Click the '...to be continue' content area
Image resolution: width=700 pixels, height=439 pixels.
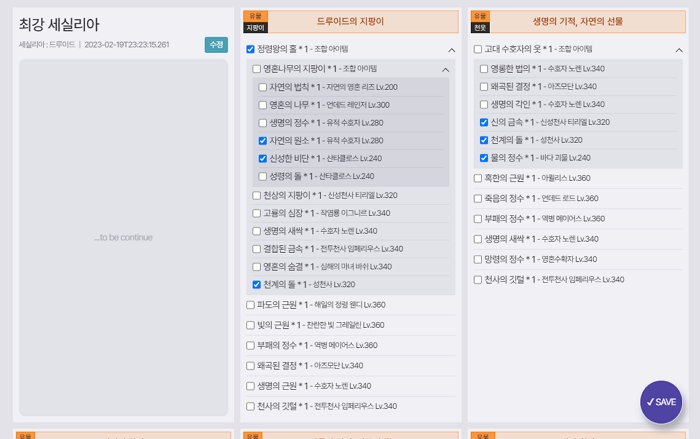click(123, 238)
